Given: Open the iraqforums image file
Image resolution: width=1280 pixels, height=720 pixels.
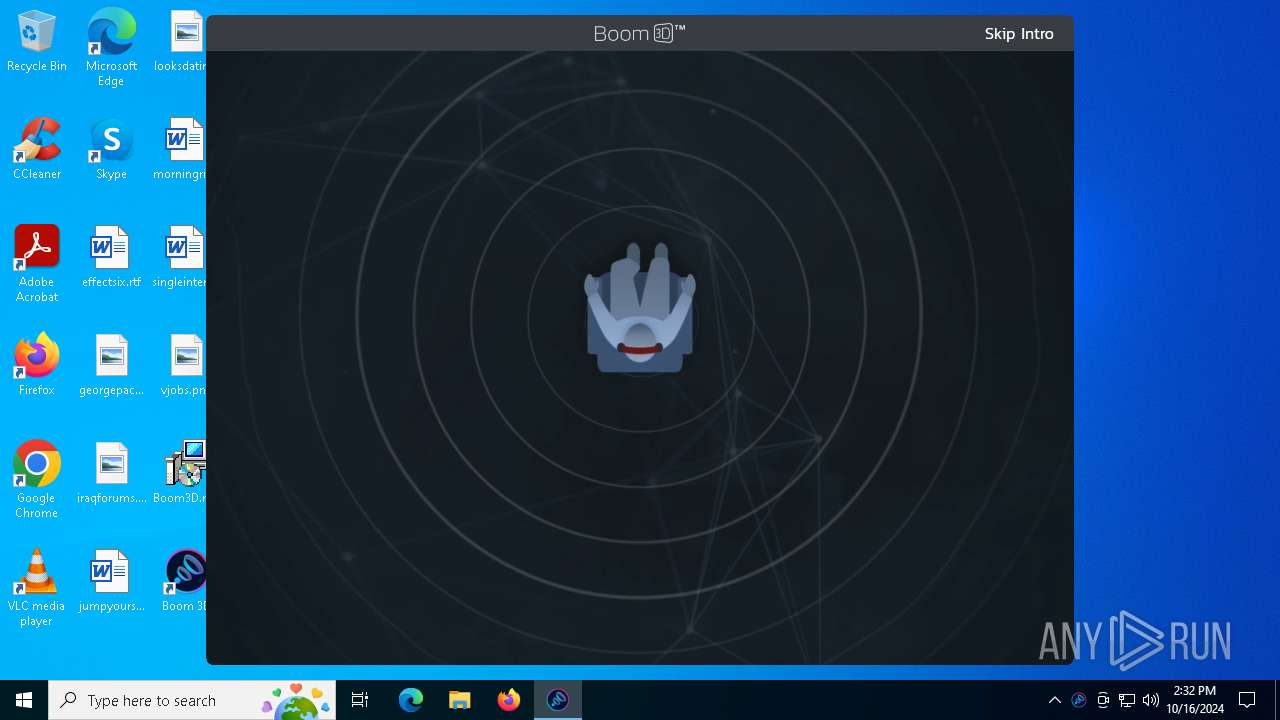Looking at the screenshot, I should click(111, 474).
